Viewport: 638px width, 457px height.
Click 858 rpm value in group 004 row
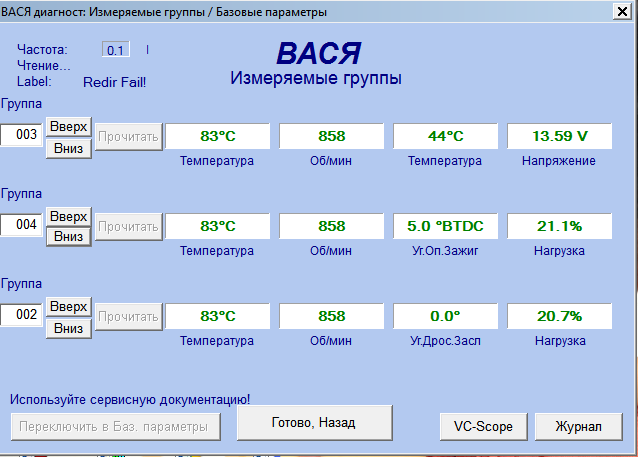[332, 226]
